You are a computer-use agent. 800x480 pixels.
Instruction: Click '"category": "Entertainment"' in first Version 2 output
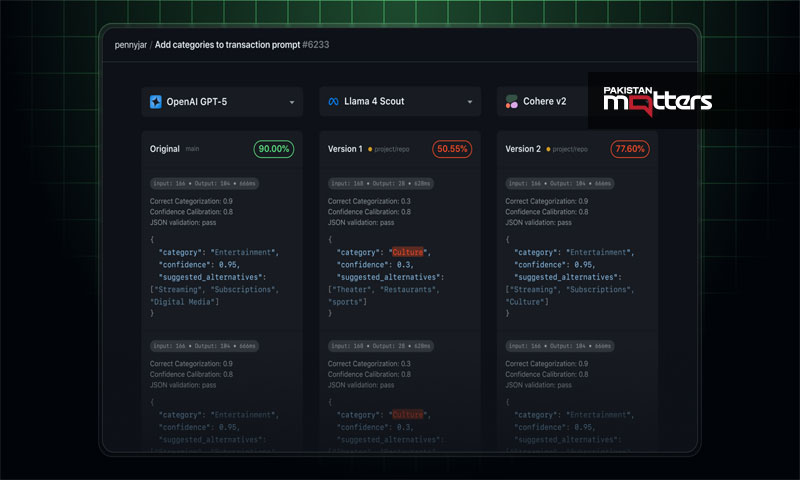(574, 252)
